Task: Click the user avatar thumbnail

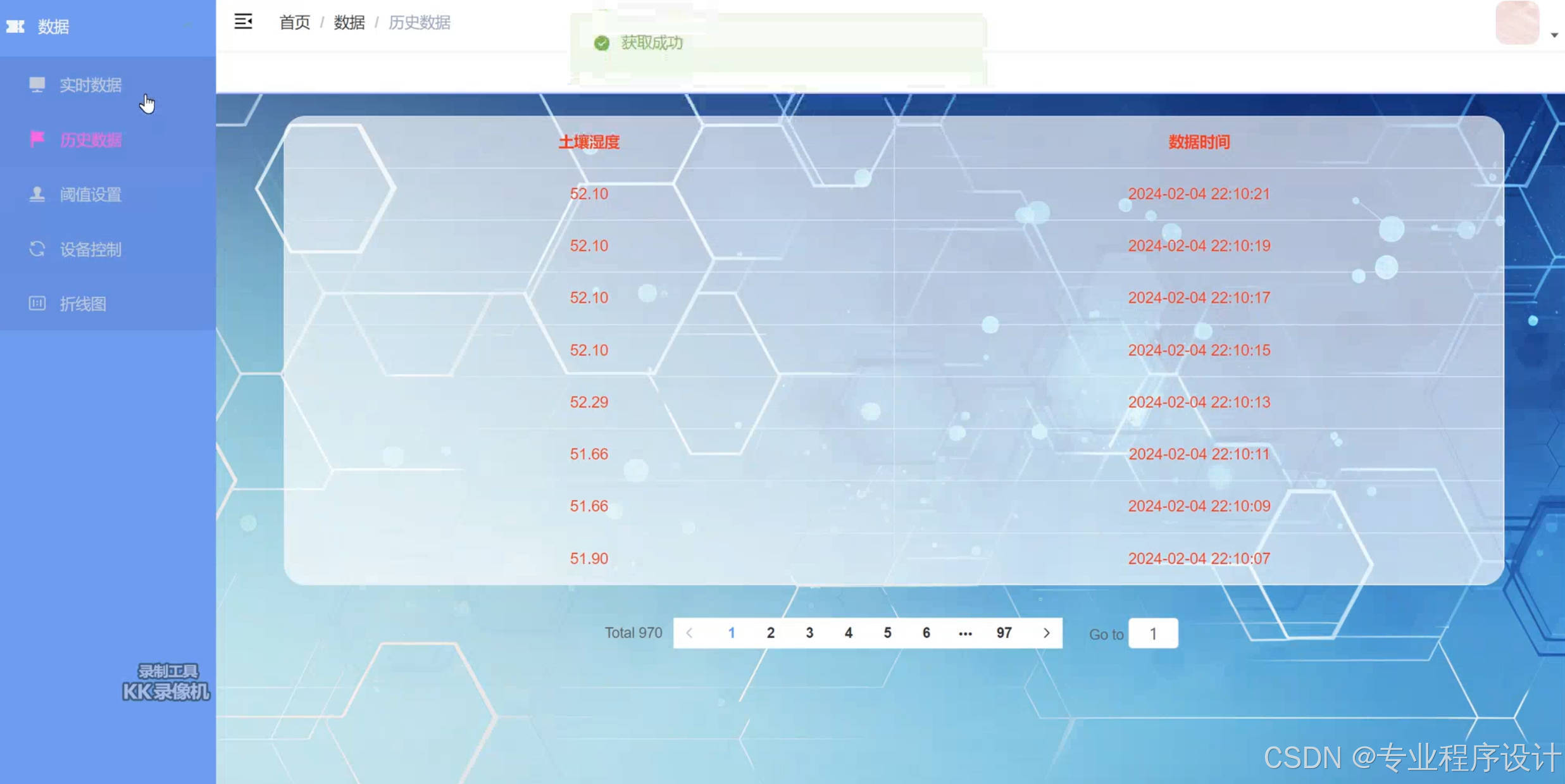Action: (1517, 23)
